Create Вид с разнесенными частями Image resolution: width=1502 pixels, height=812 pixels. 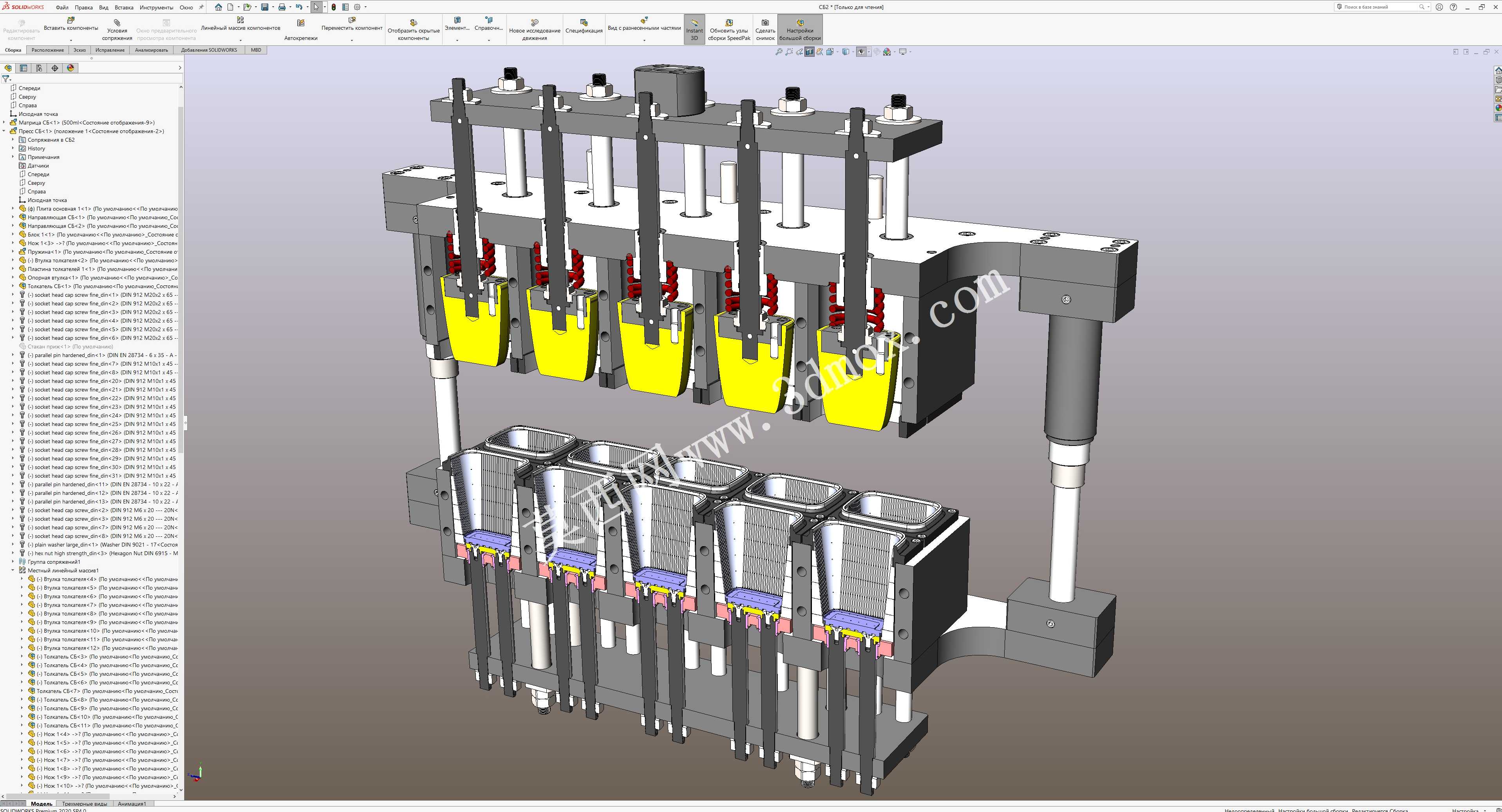tap(644, 24)
